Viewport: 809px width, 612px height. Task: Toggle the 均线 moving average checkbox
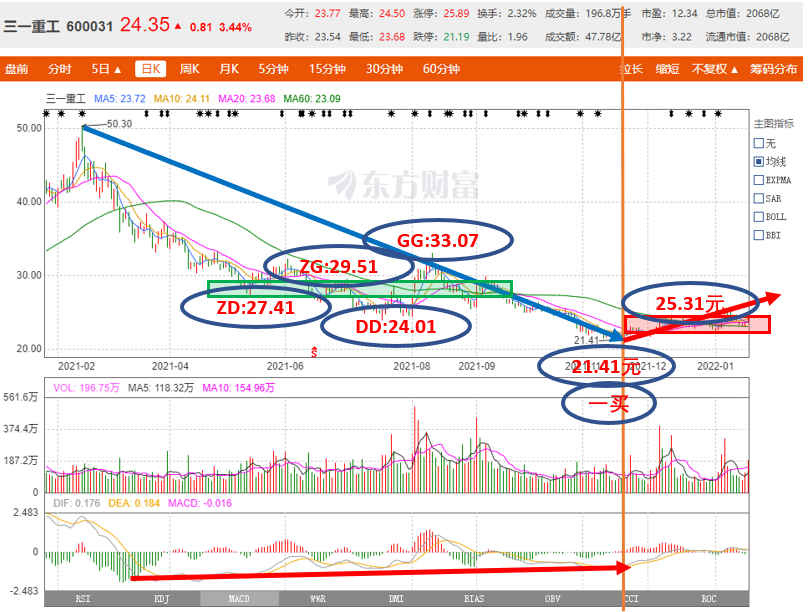coord(758,162)
